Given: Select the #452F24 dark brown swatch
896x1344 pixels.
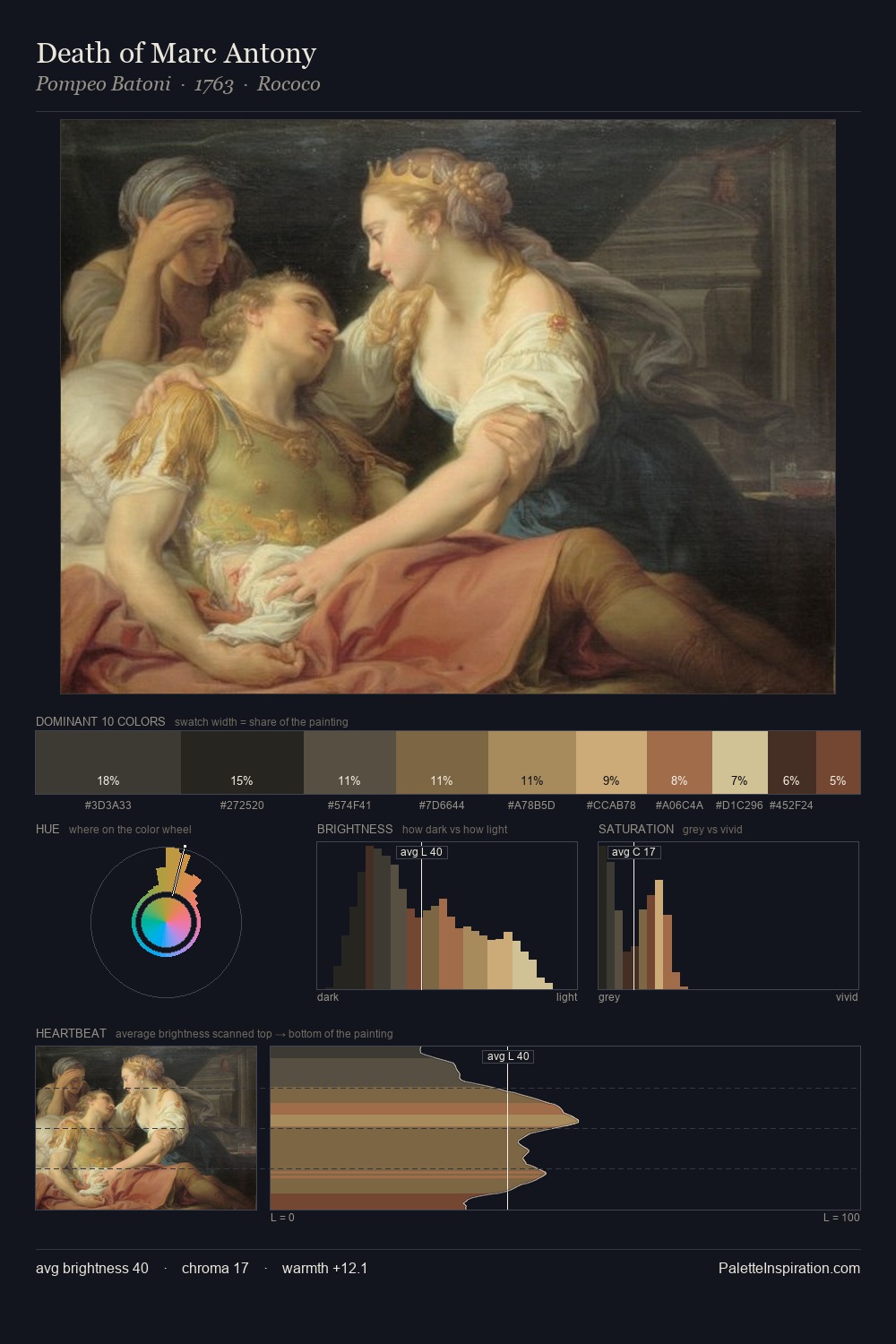Looking at the screenshot, I should click(x=792, y=762).
